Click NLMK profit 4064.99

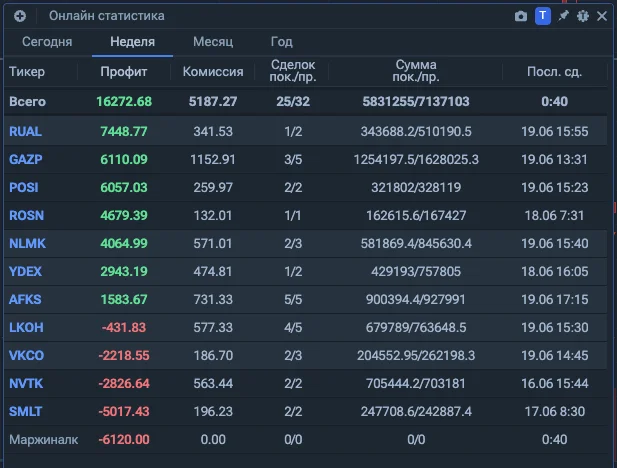coord(124,243)
